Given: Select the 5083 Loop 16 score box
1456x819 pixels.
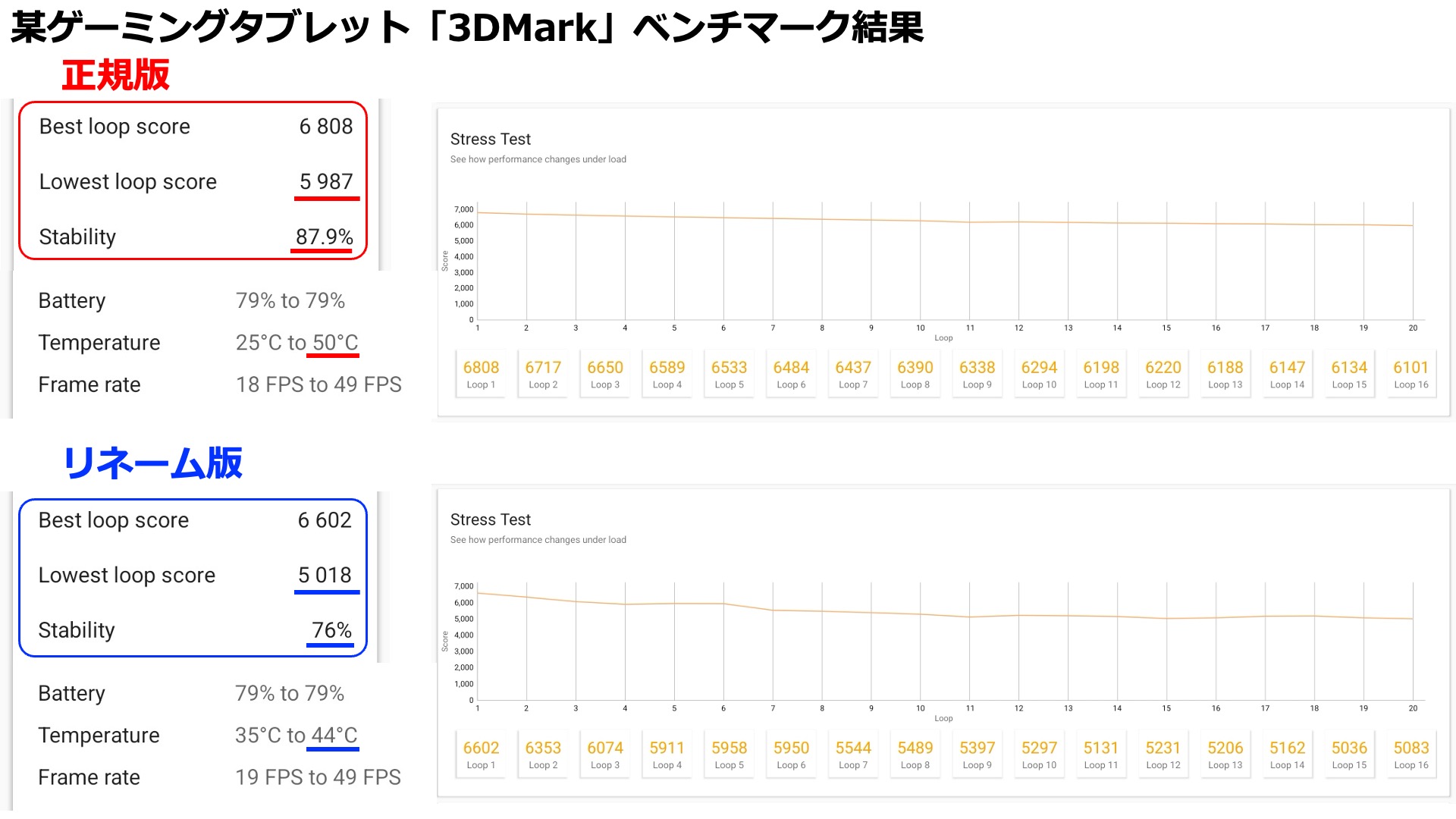Looking at the screenshot, I should coord(1410,755).
